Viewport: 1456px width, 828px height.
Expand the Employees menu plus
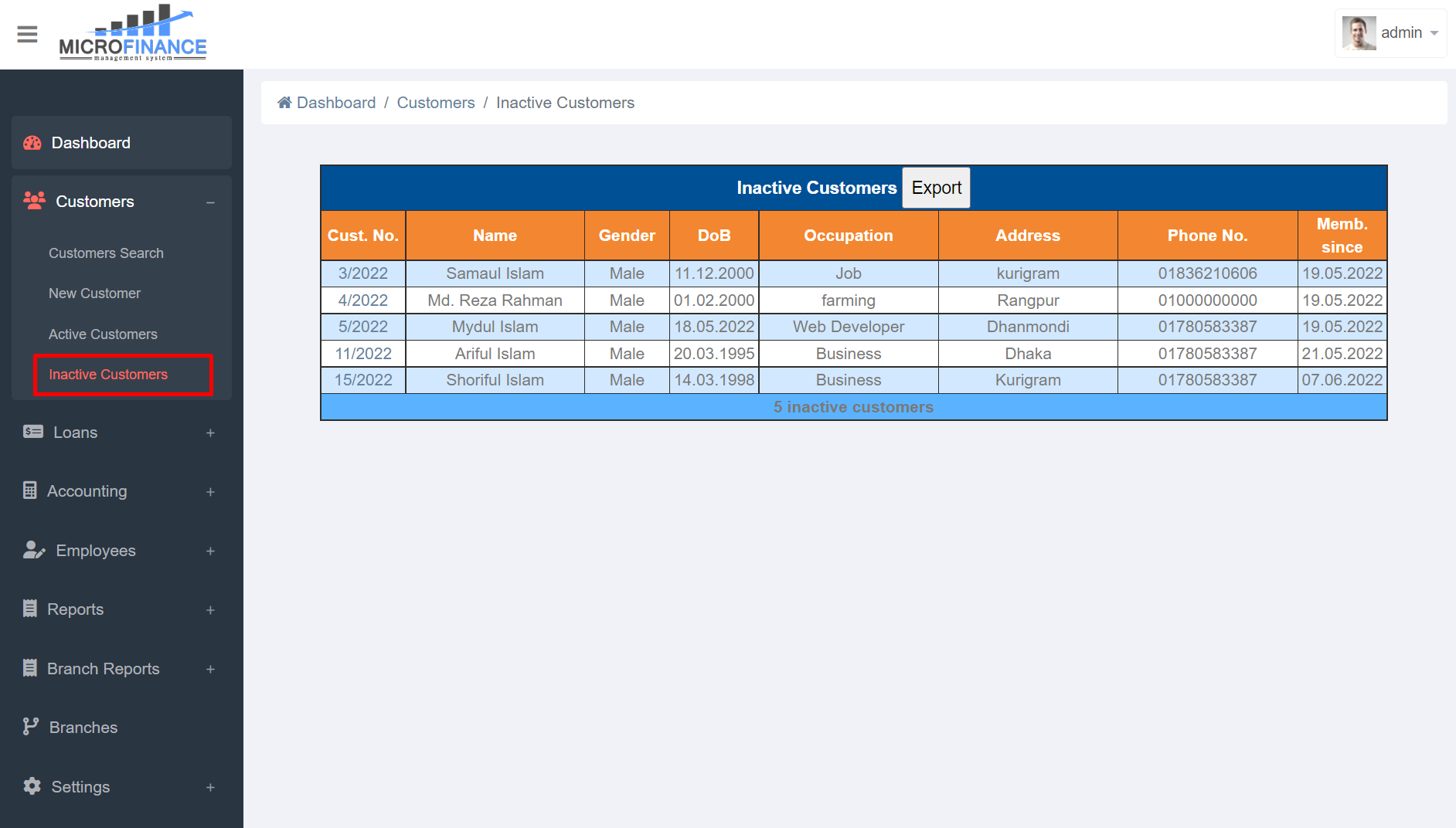point(210,551)
